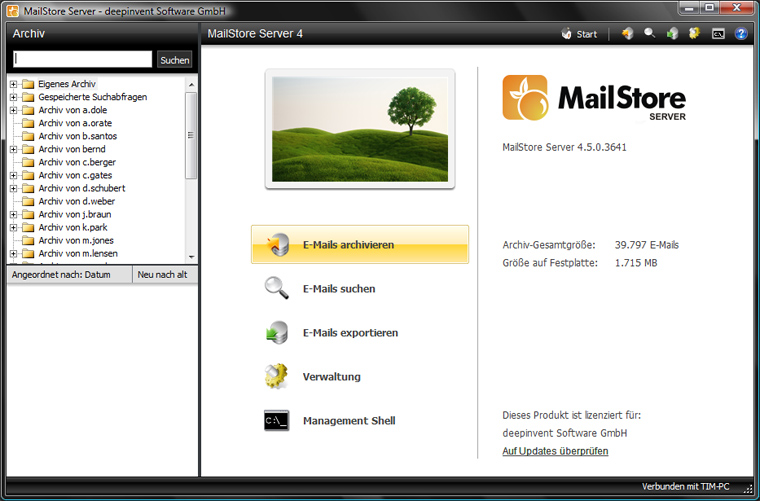Viewport: 760px width, 501px height.
Task: Expand the Eigenes Archiv tree node
Action: [x=13, y=84]
